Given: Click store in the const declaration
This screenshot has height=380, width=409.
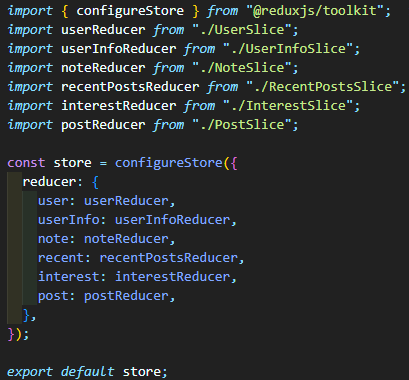Looking at the screenshot, I should 72,163.
